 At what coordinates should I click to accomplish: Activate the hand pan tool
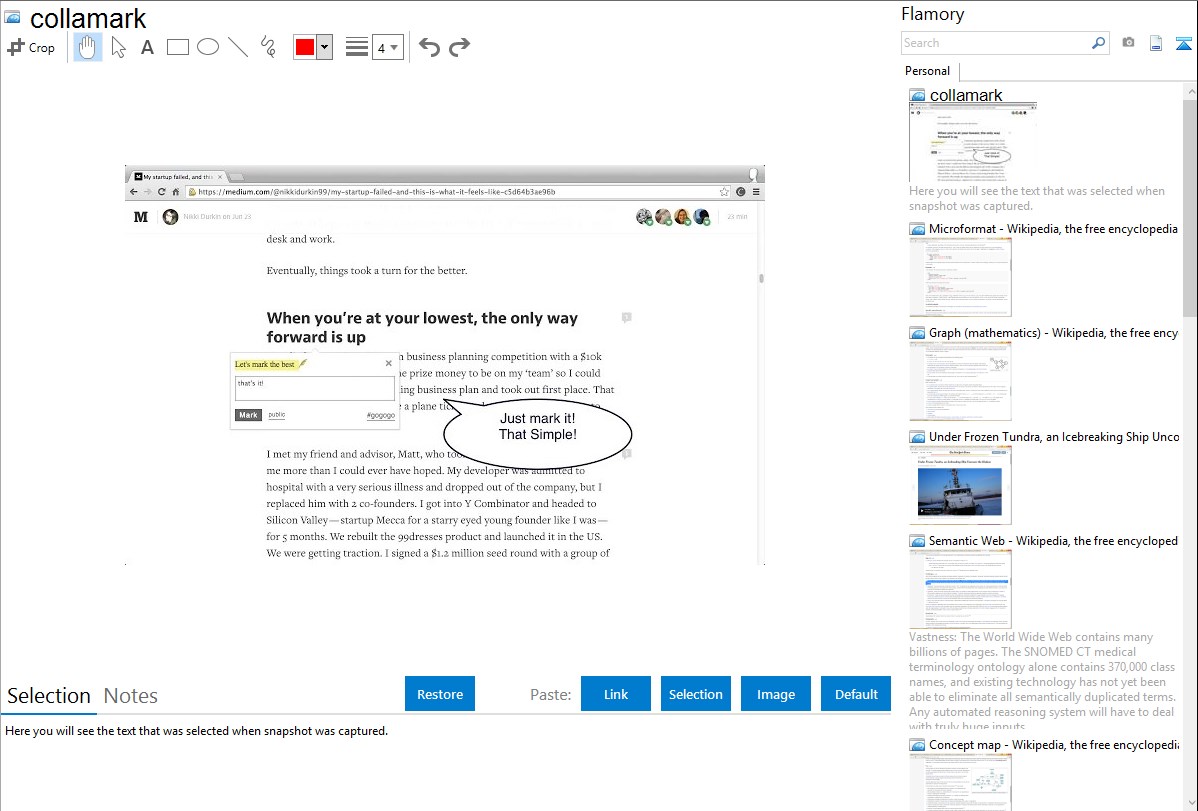pyautogui.click(x=88, y=47)
